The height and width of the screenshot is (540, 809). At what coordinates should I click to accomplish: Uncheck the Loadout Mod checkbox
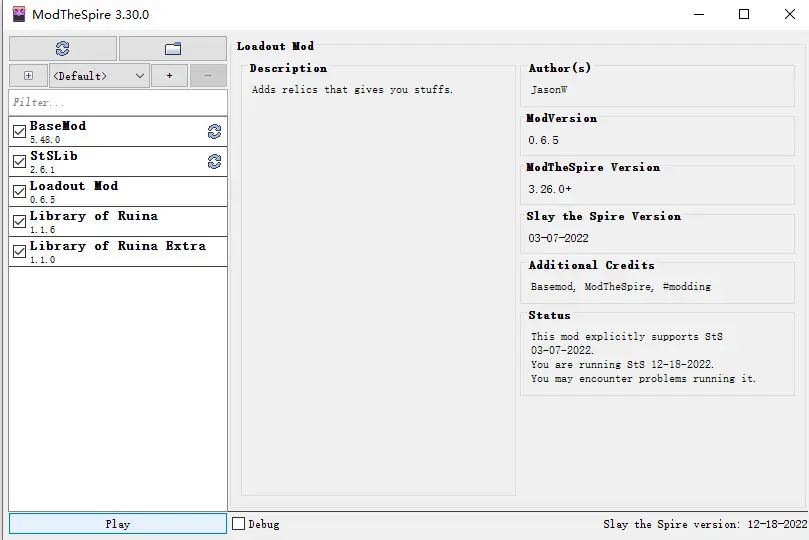click(19, 192)
